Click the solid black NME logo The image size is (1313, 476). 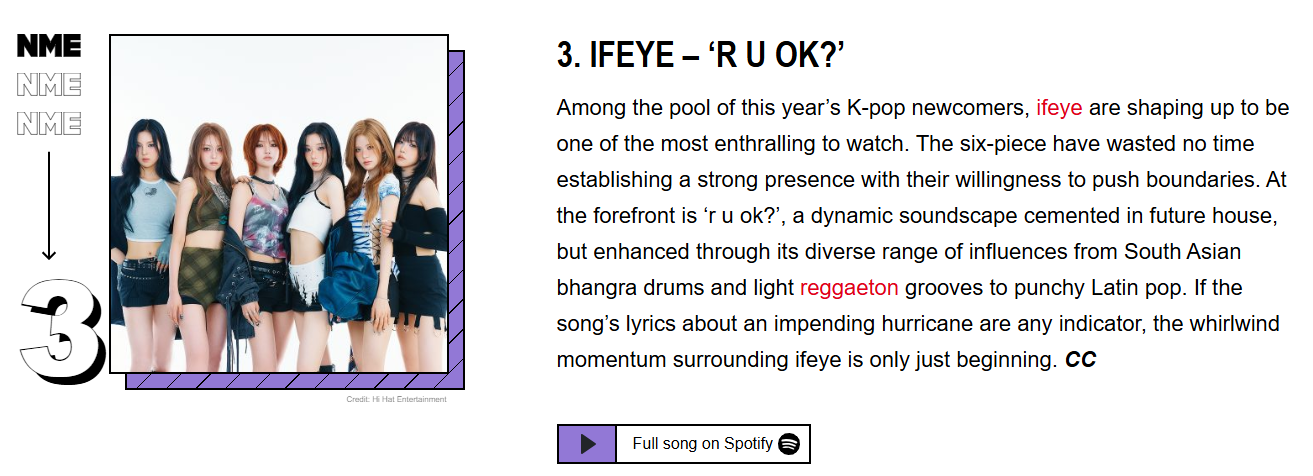tap(49, 45)
